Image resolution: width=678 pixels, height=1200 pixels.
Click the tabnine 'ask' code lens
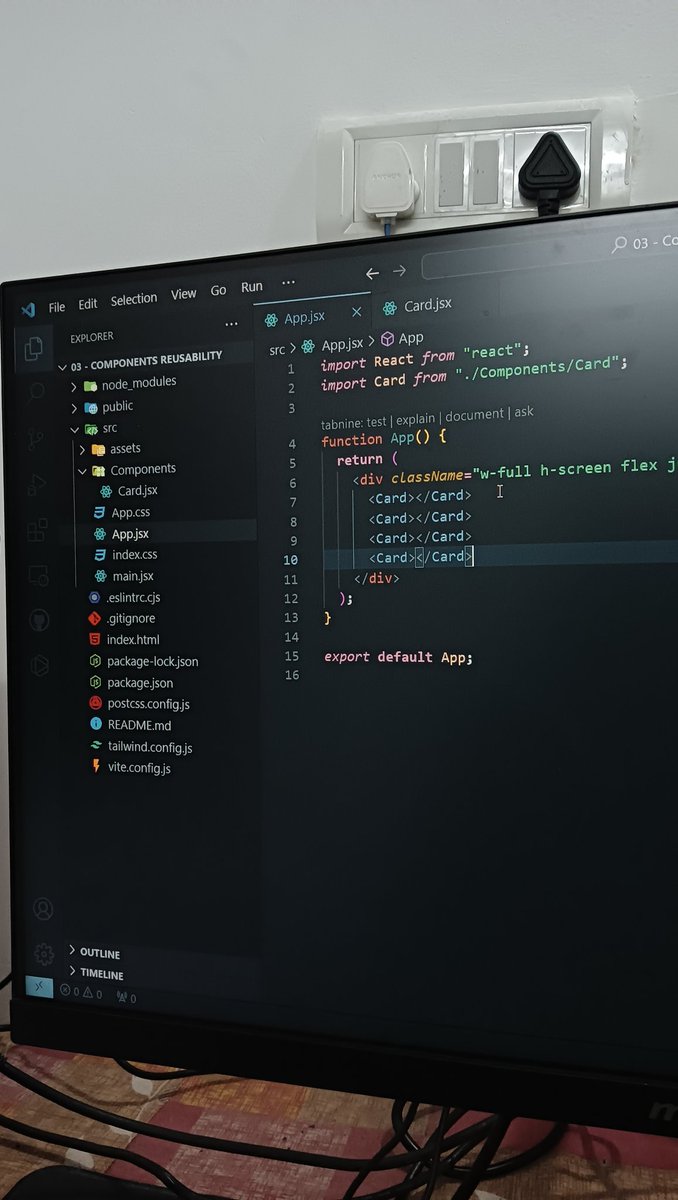pos(524,412)
